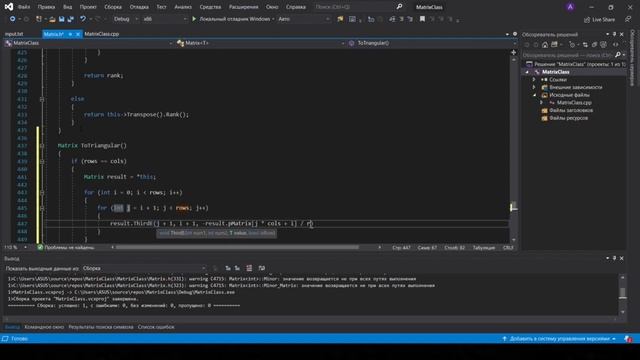Click the highlighted toolbar icon after Авто dropdown

coord(340,19)
